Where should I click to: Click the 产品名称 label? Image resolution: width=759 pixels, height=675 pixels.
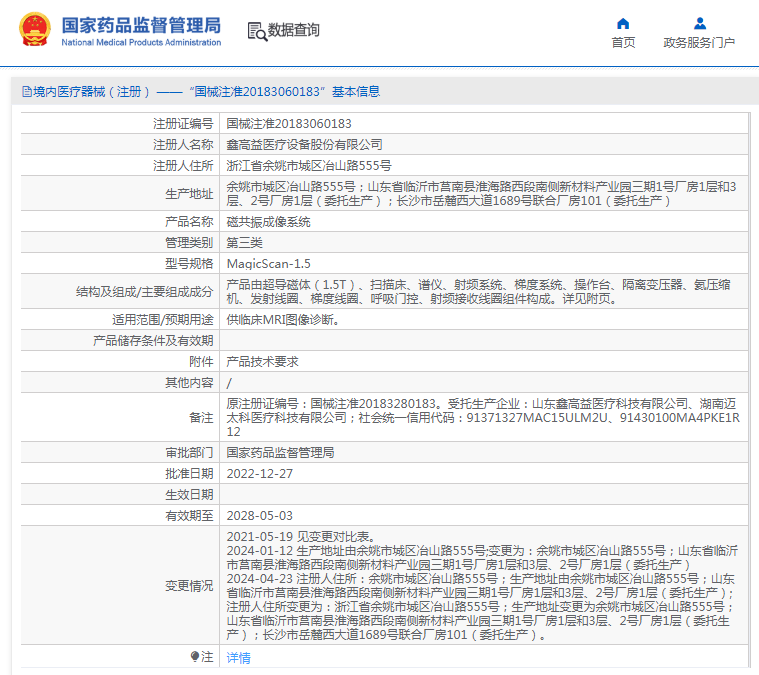point(189,222)
